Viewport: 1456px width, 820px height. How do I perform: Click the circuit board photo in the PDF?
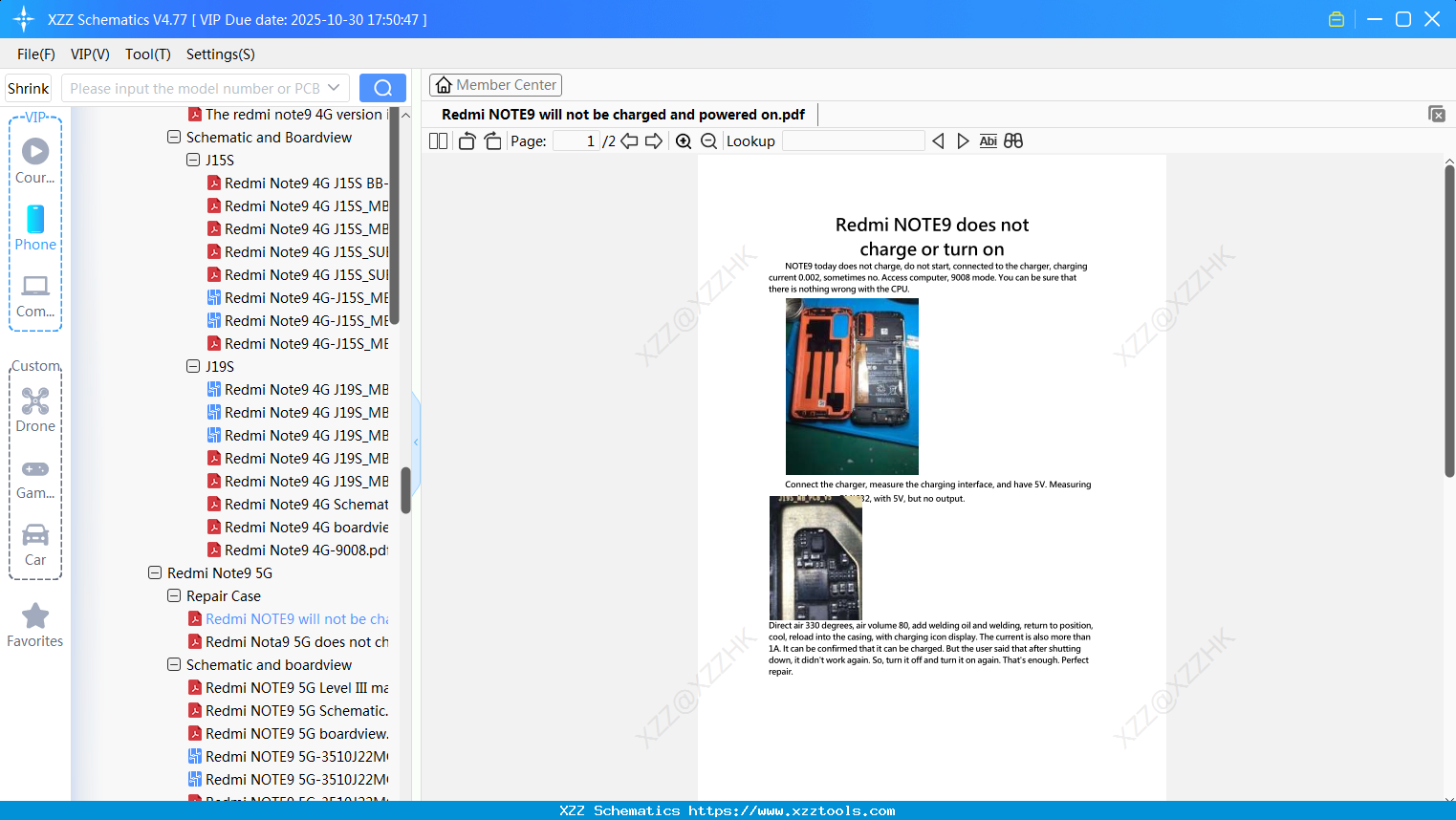(x=815, y=557)
